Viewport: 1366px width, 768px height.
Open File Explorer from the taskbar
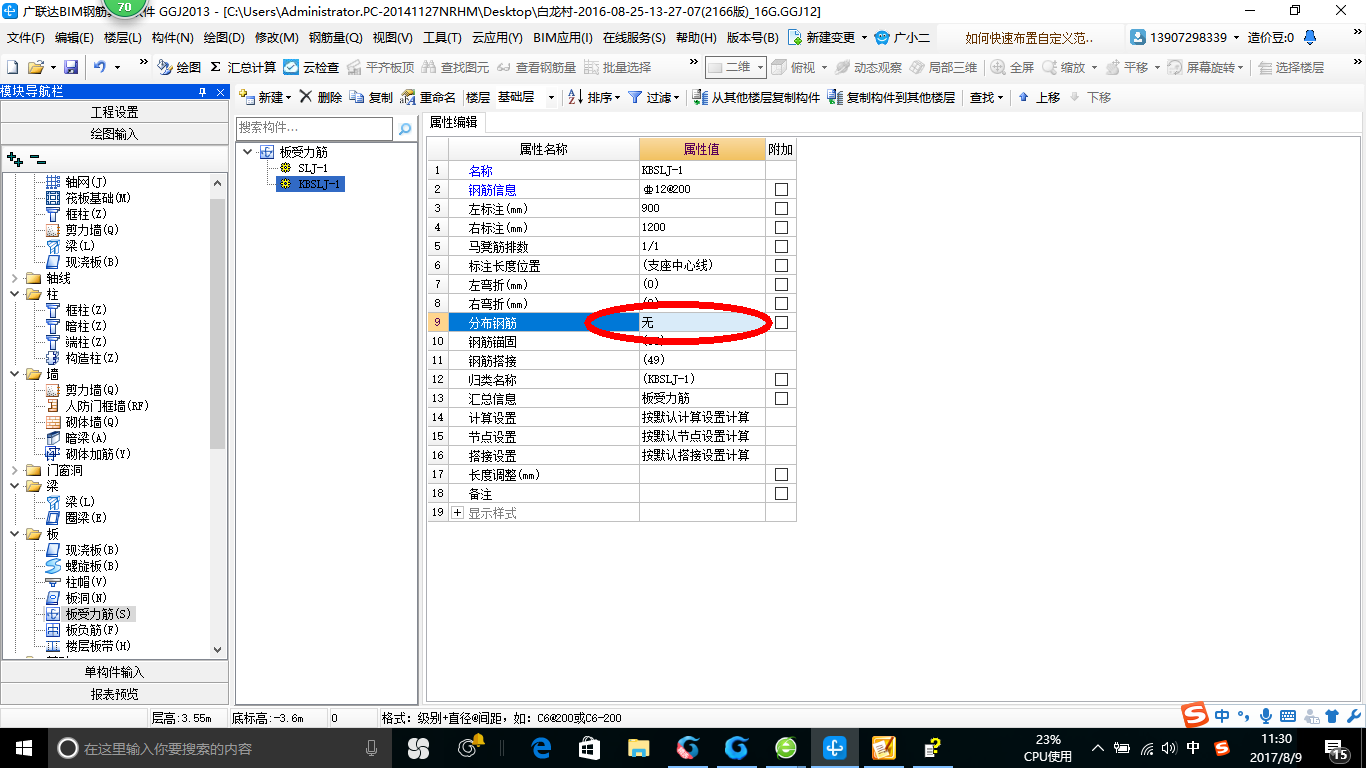click(638, 748)
